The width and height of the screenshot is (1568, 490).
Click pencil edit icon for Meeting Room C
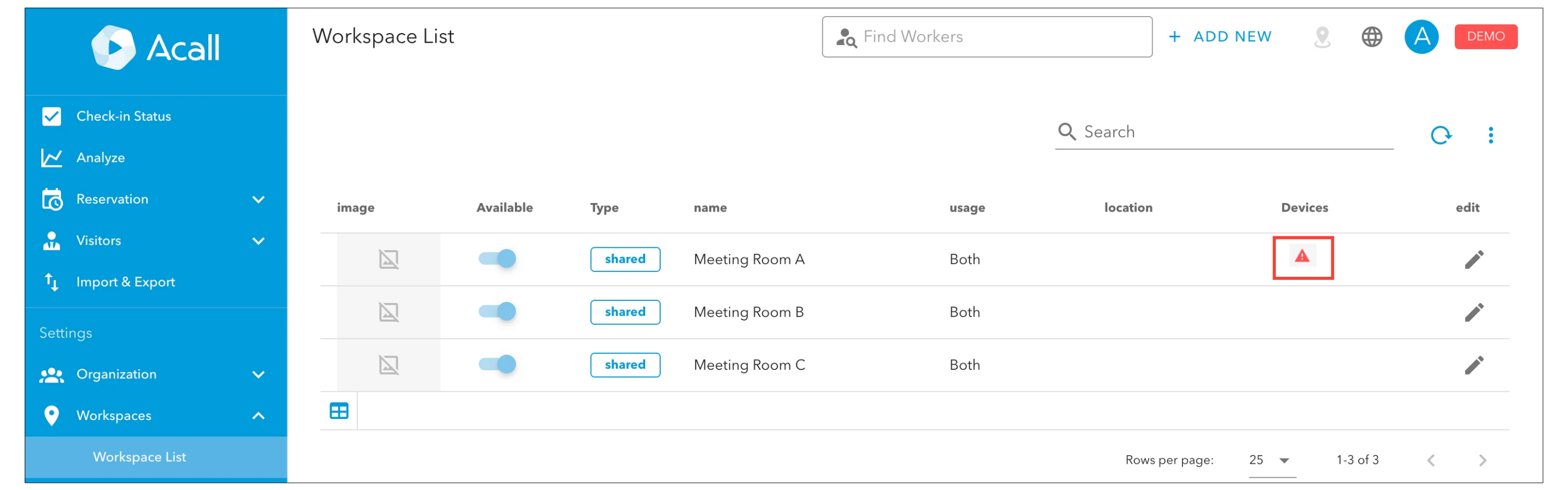pyautogui.click(x=1473, y=365)
